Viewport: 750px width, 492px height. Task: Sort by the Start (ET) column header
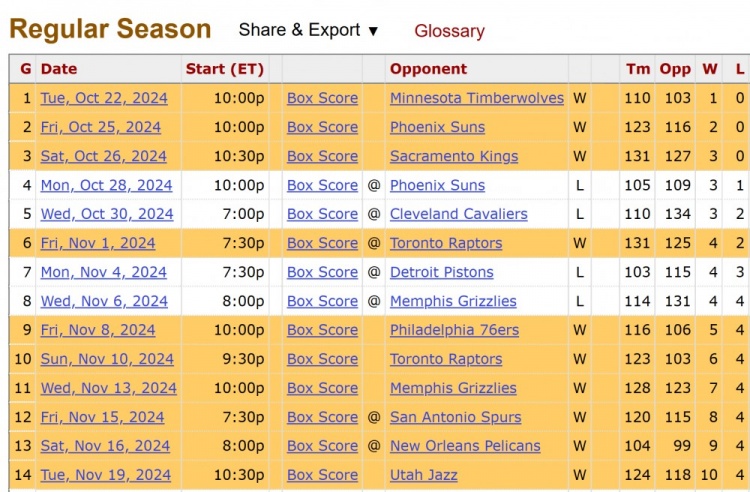[x=225, y=69]
